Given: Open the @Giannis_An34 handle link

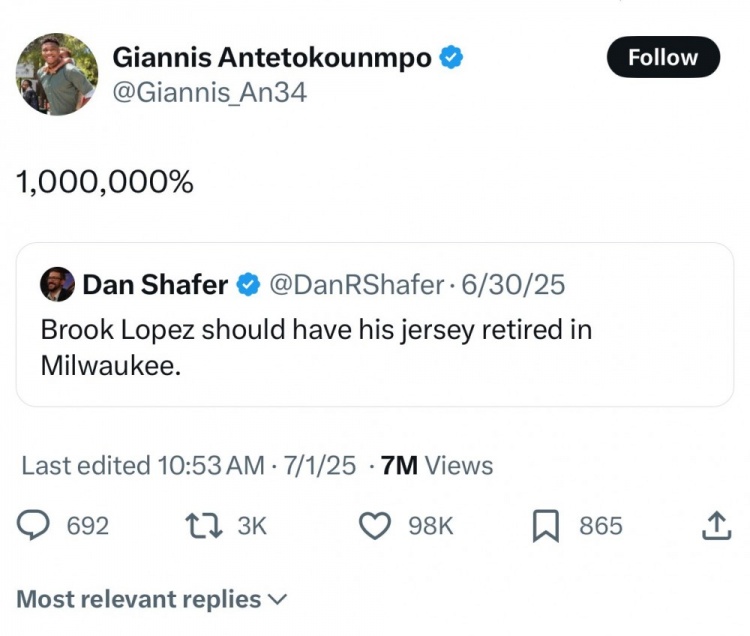Looking at the screenshot, I should coord(209,93).
